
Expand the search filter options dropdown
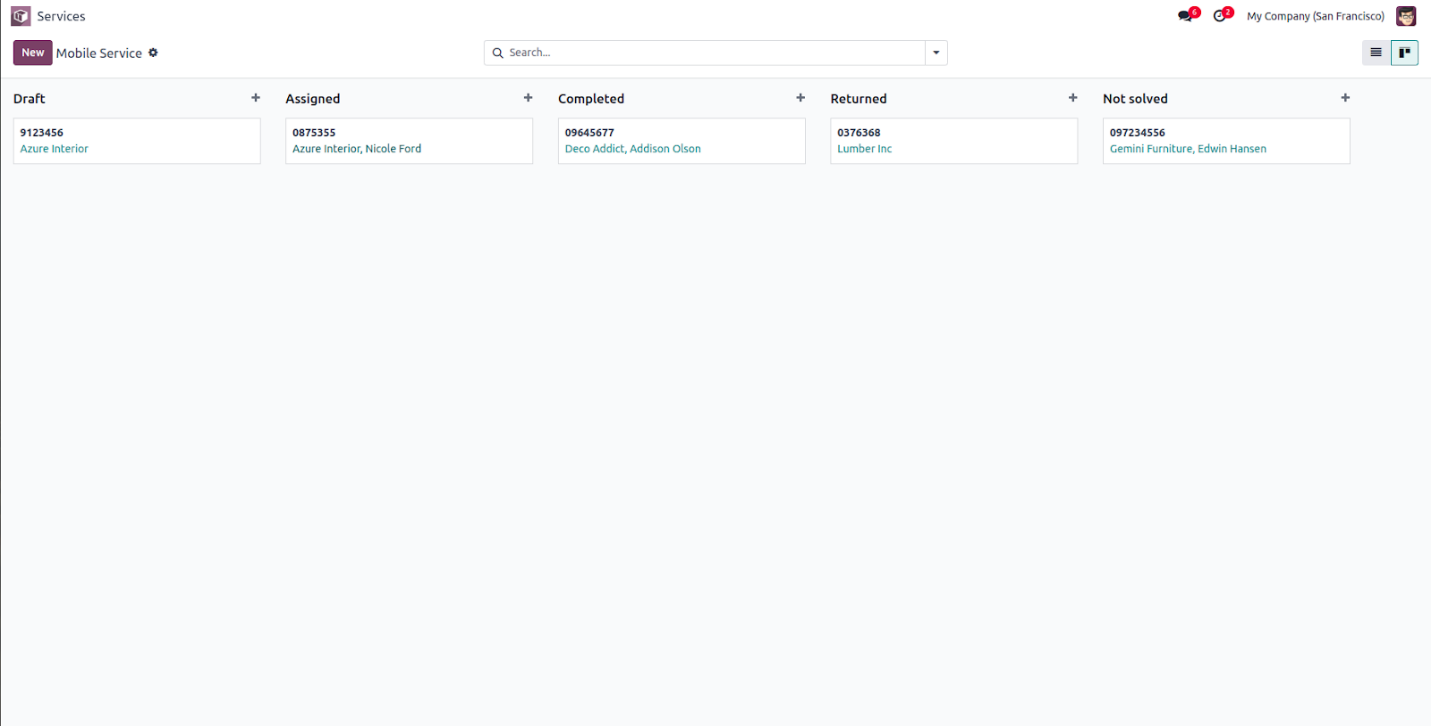936,53
